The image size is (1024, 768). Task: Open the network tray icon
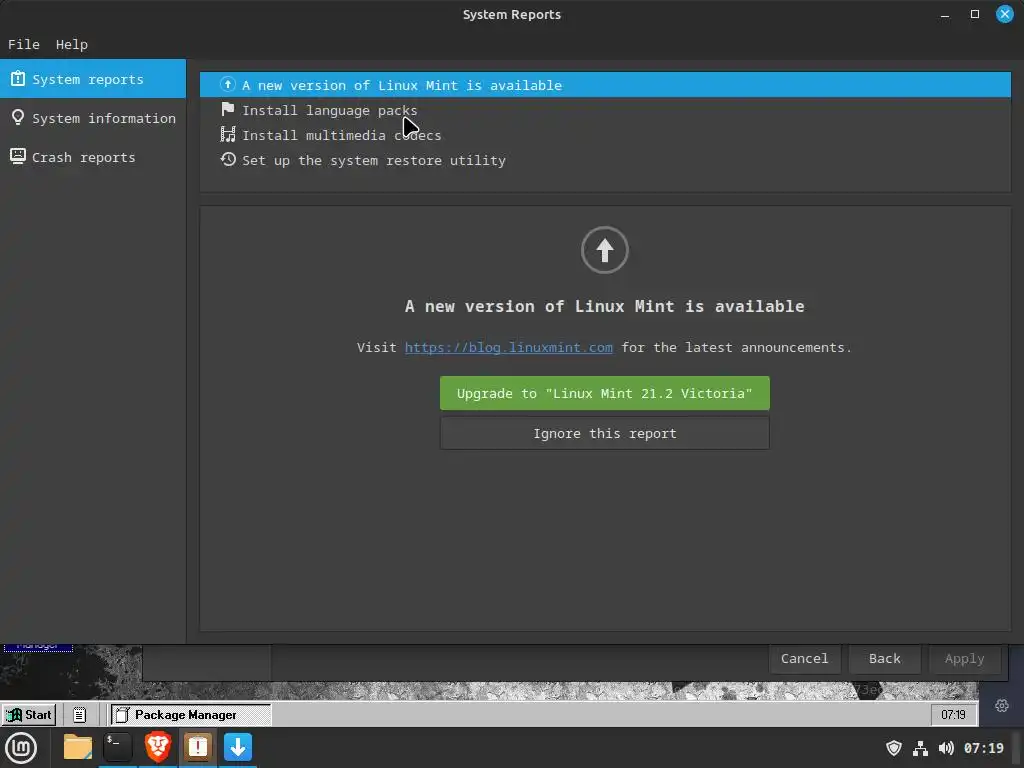920,748
